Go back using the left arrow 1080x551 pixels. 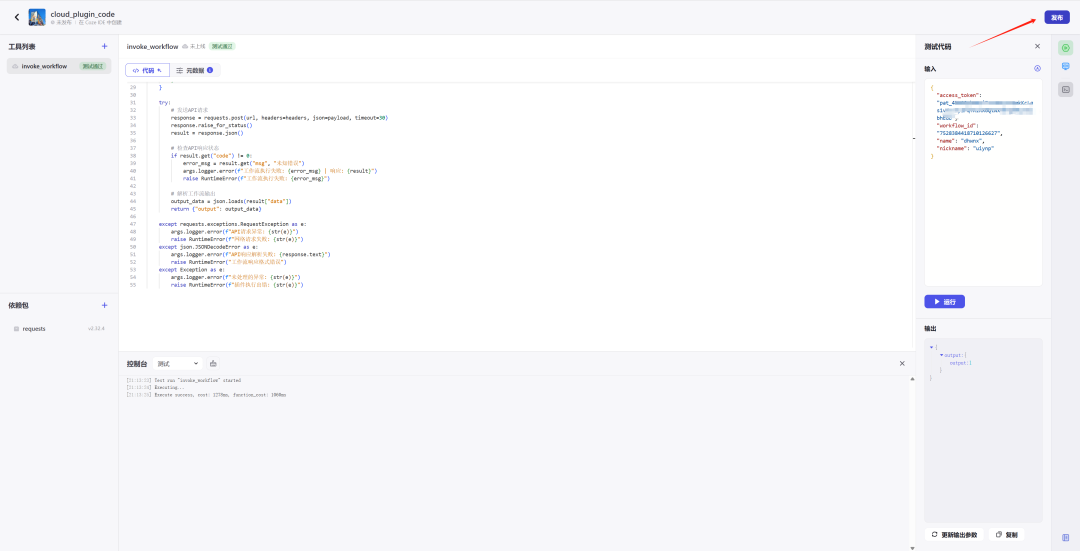pos(17,17)
